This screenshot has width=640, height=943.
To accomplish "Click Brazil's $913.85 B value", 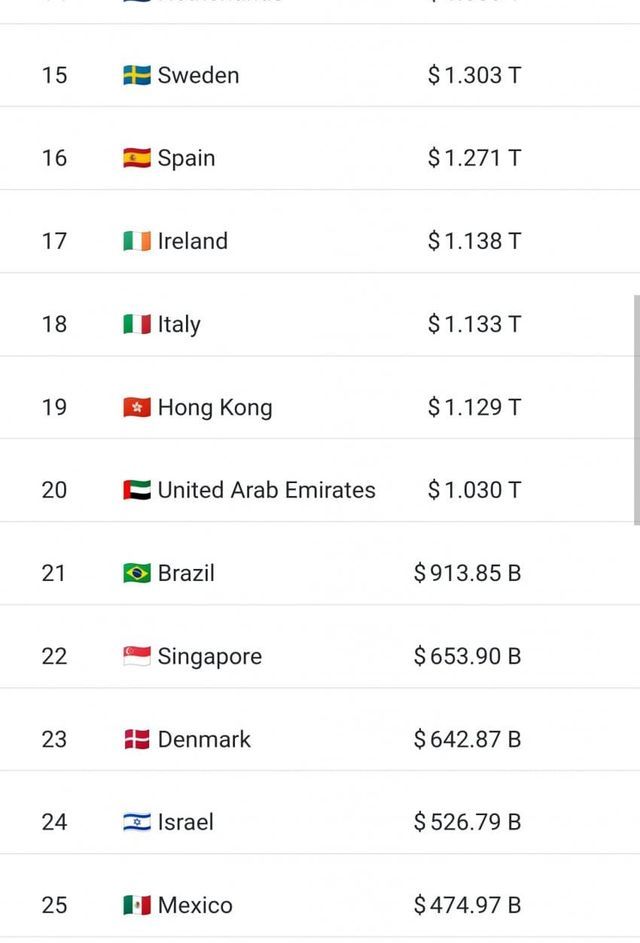I will tap(467, 573).
